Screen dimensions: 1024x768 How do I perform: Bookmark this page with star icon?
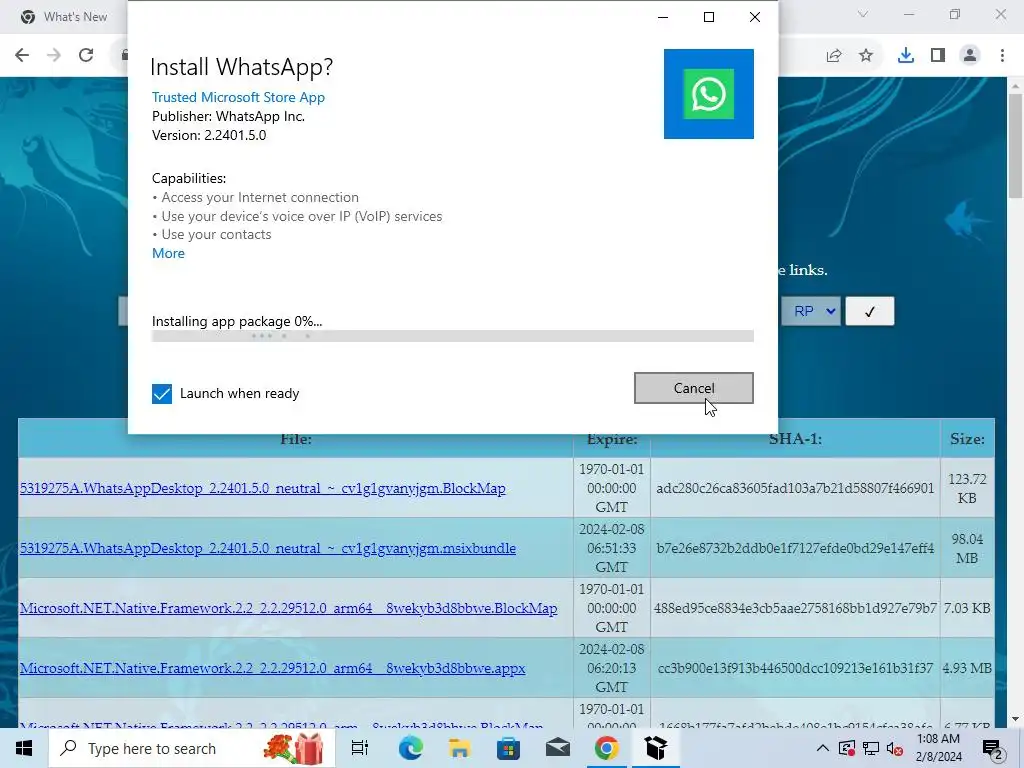(x=866, y=56)
